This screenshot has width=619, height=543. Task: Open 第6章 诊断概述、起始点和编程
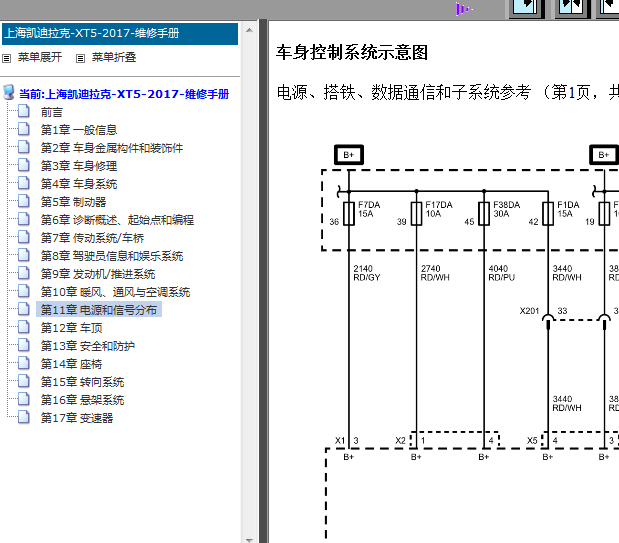(x=117, y=220)
